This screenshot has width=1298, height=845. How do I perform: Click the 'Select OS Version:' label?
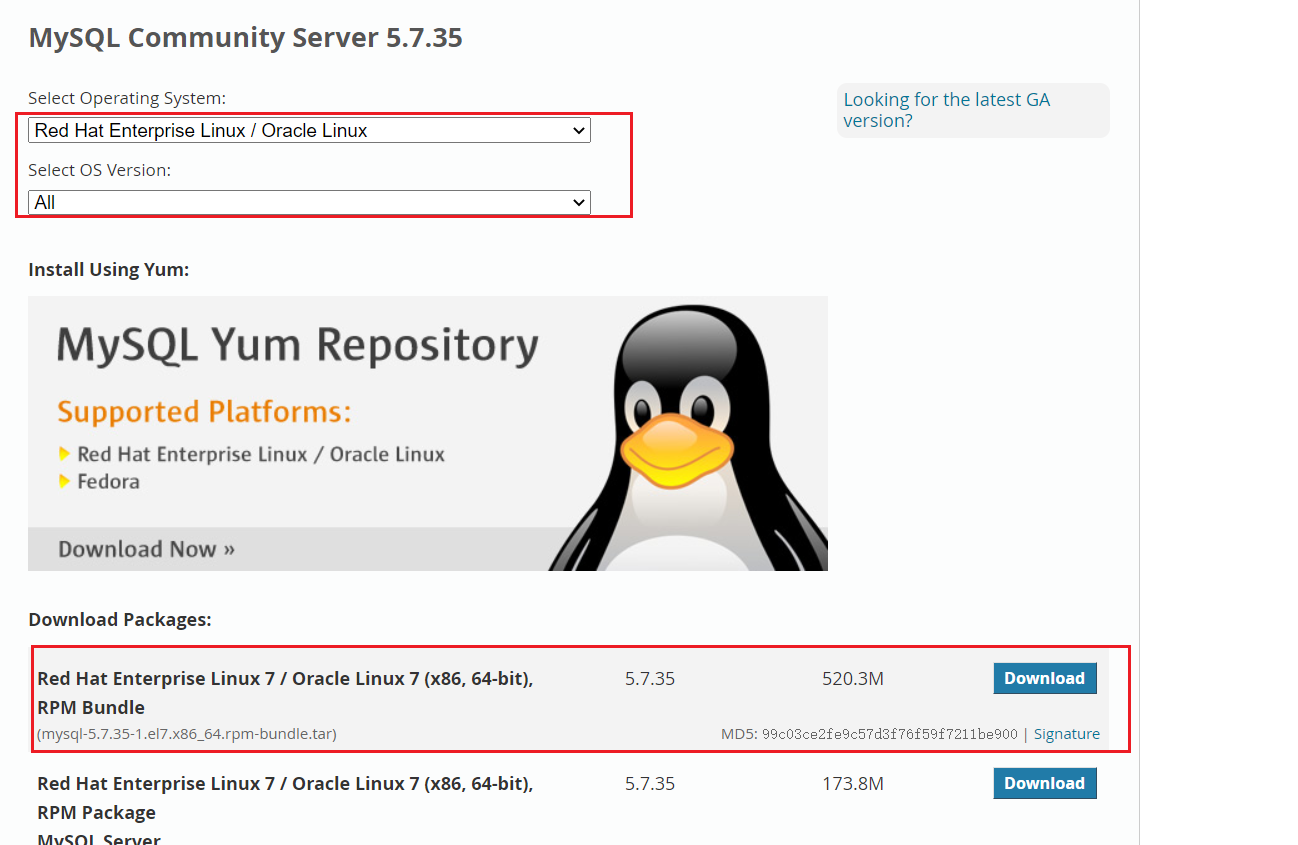100,170
